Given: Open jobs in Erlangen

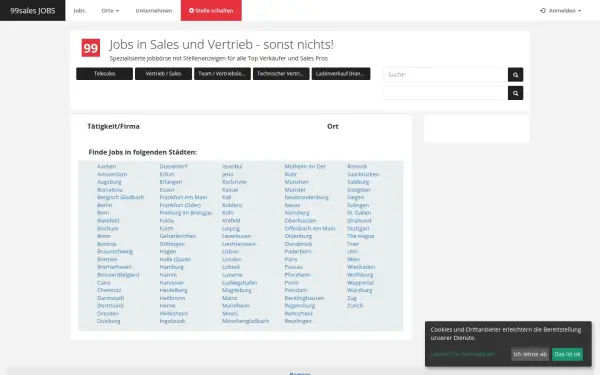Looking at the screenshot, I should coord(171,182).
